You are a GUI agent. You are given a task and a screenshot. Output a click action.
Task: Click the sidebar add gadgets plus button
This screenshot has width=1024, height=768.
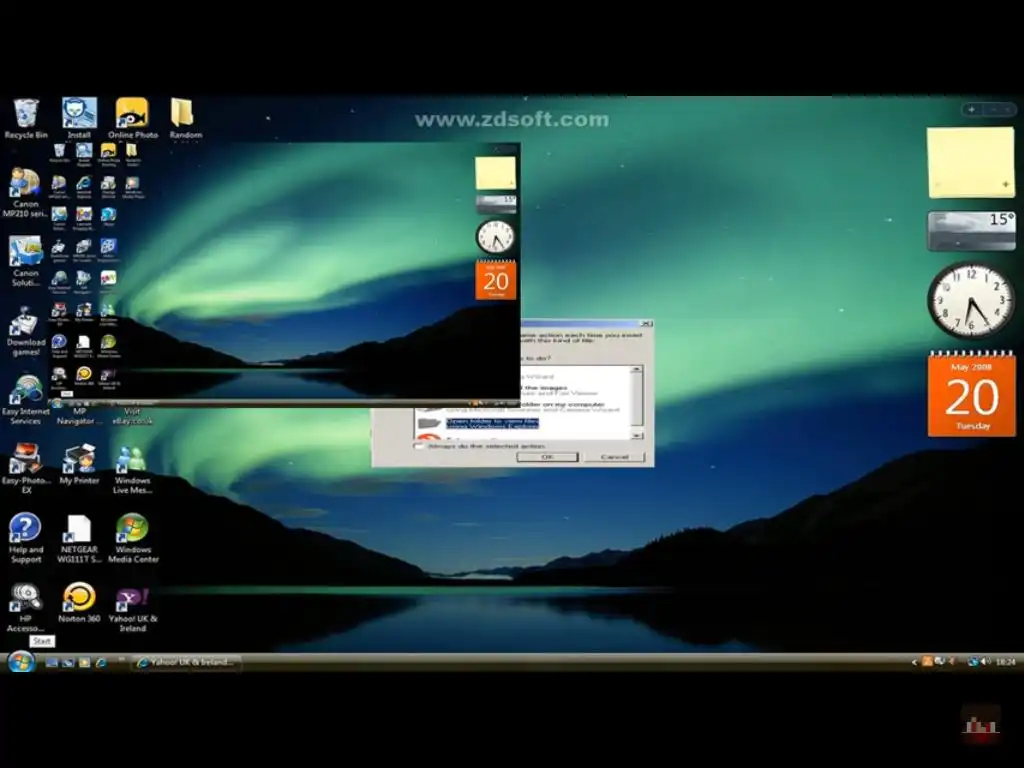pyautogui.click(x=972, y=110)
